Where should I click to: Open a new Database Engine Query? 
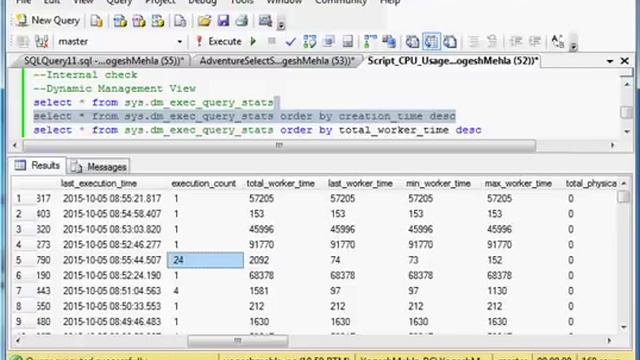point(97,21)
